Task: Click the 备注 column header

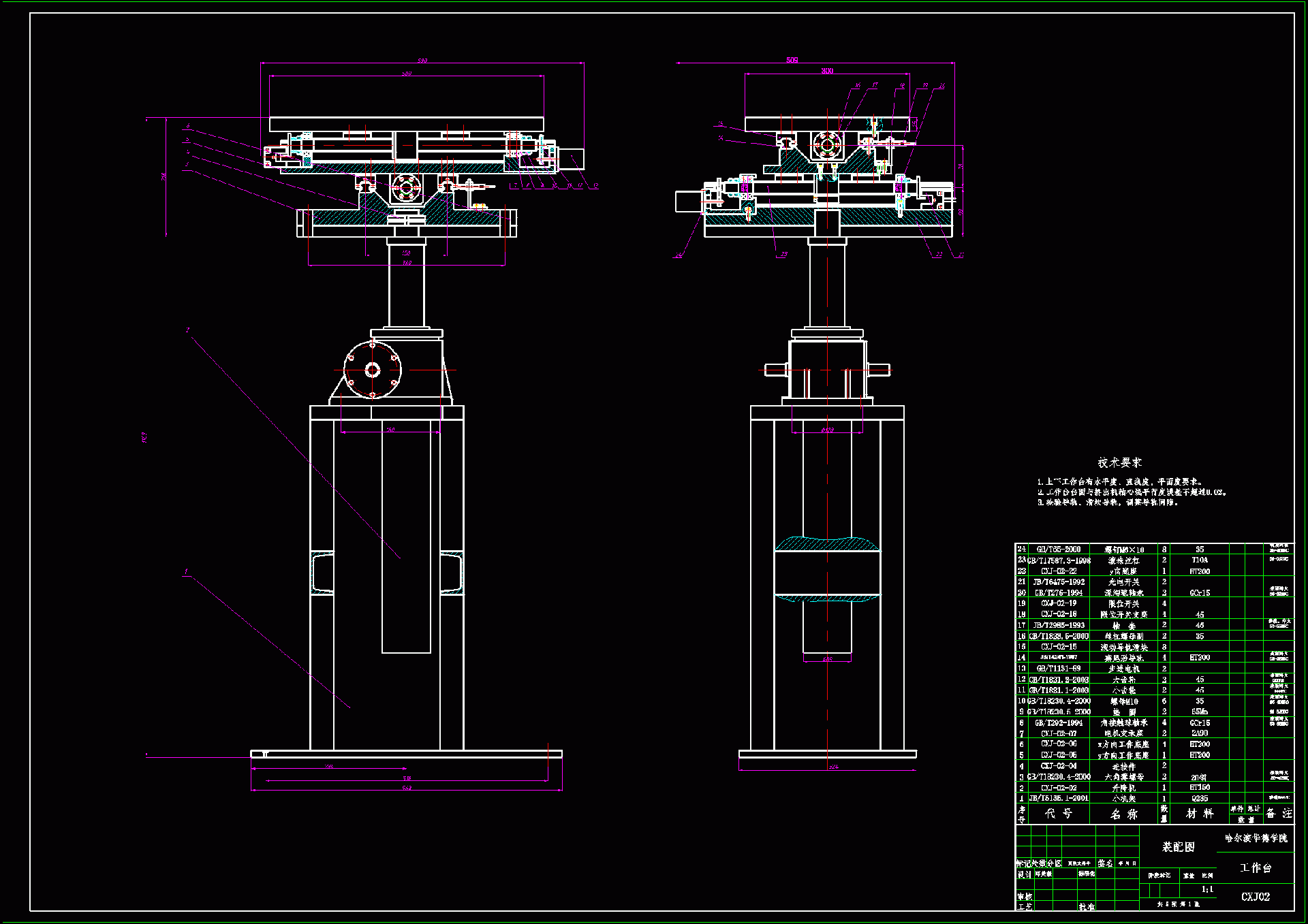Action: pyautogui.click(x=1279, y=814)
